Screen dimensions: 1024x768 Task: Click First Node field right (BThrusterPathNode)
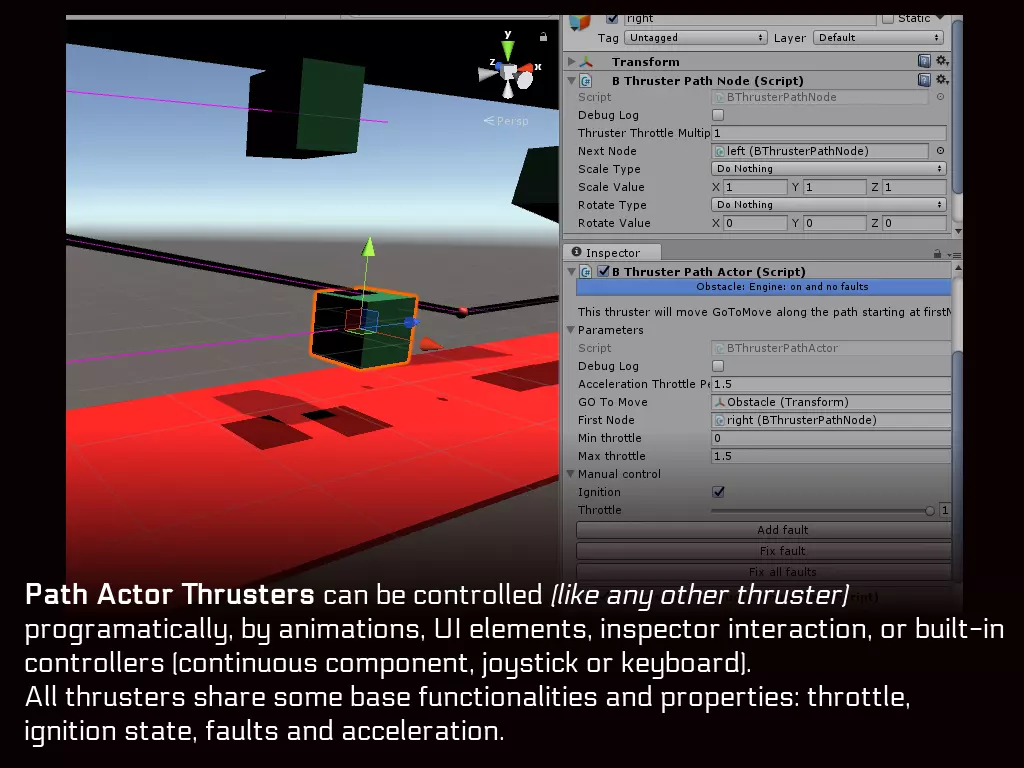click(x=831, y=421)
